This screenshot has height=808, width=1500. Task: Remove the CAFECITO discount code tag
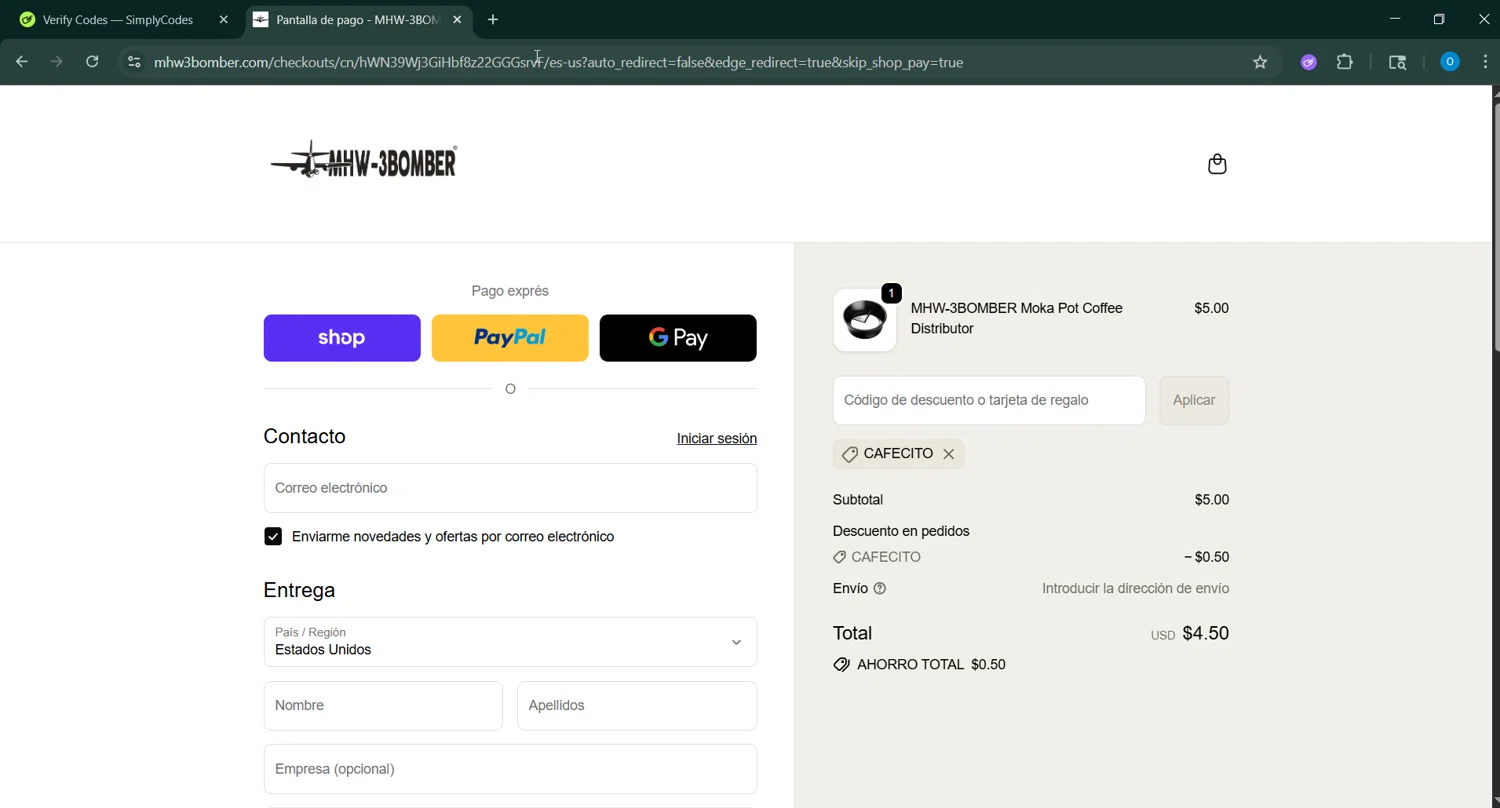[x=948, y=454]
